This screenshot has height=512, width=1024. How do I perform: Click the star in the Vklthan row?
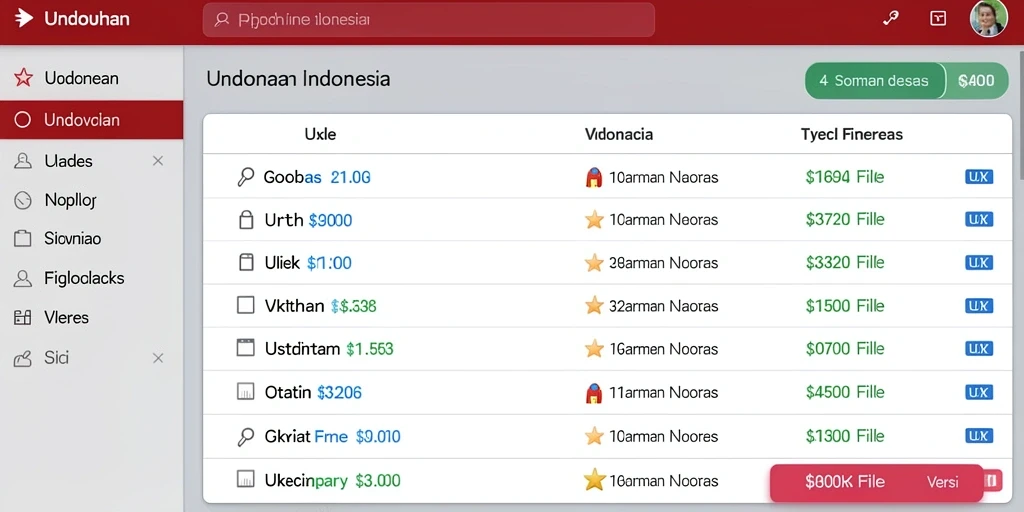pyautogui.click(x=594, y=305)
